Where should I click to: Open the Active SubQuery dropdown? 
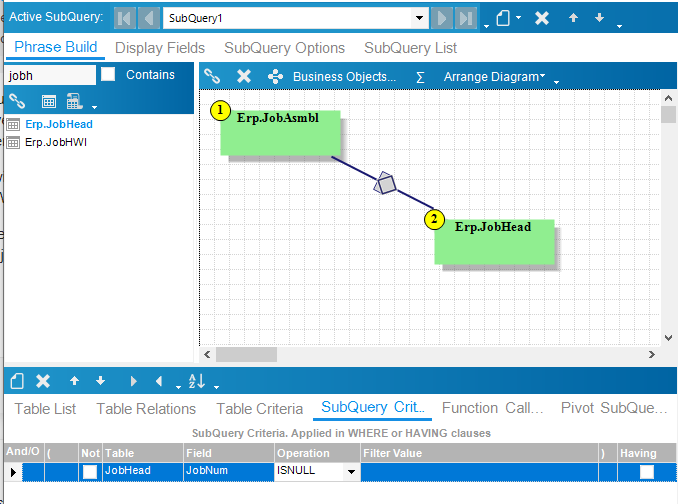pyautogui.click(x=419, y=18)
